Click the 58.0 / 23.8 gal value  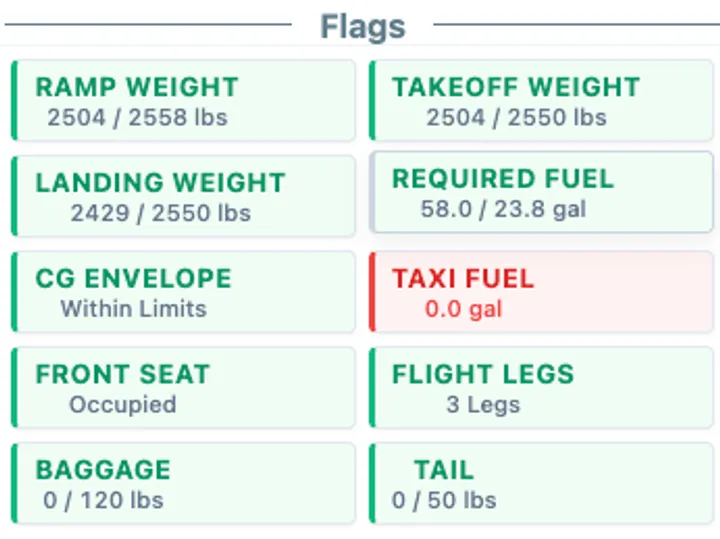(503, 210)
